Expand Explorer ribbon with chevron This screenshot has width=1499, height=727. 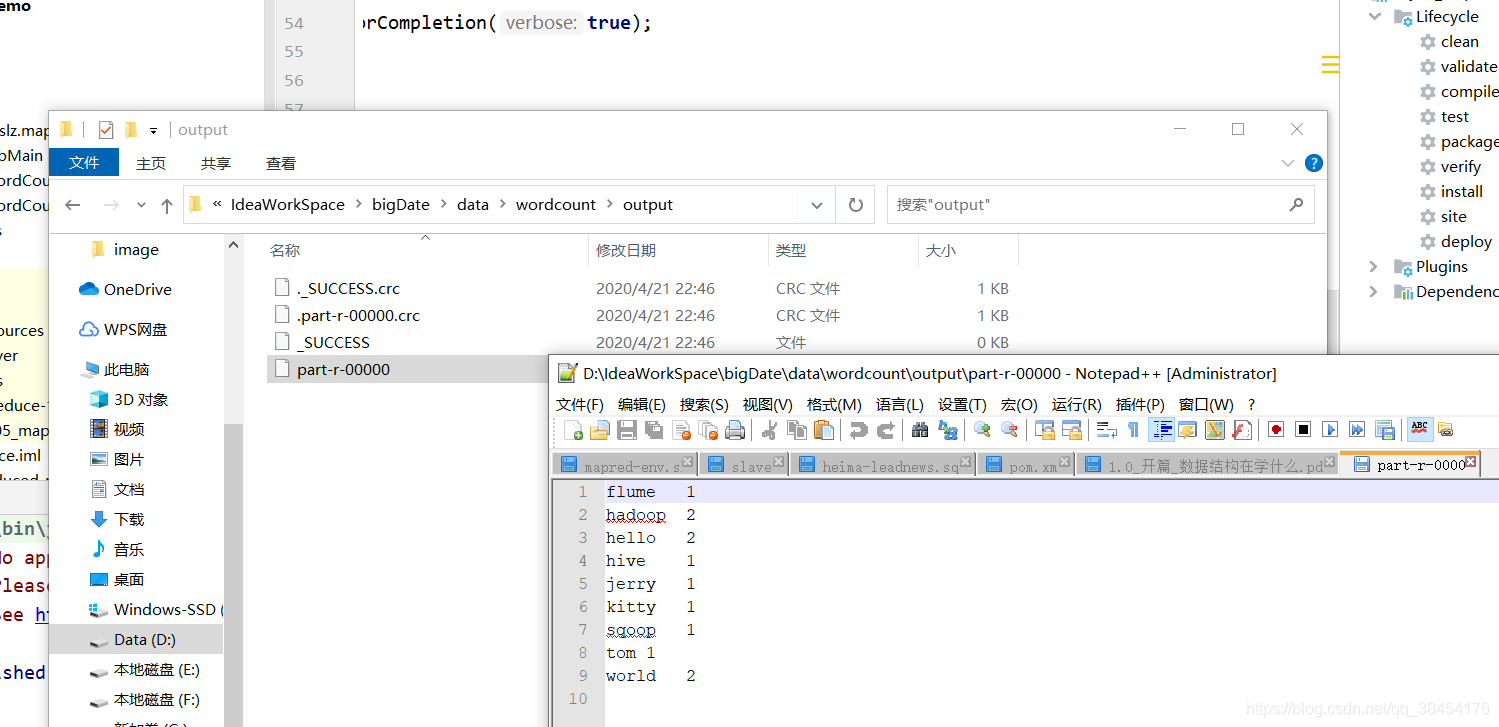pyautogui.click(x=1288, y=163)
